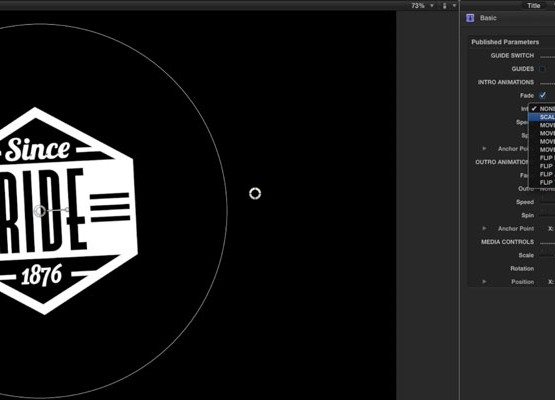Uncheck the Fade checkbox under Intro Animations

[x=542, y=96]
